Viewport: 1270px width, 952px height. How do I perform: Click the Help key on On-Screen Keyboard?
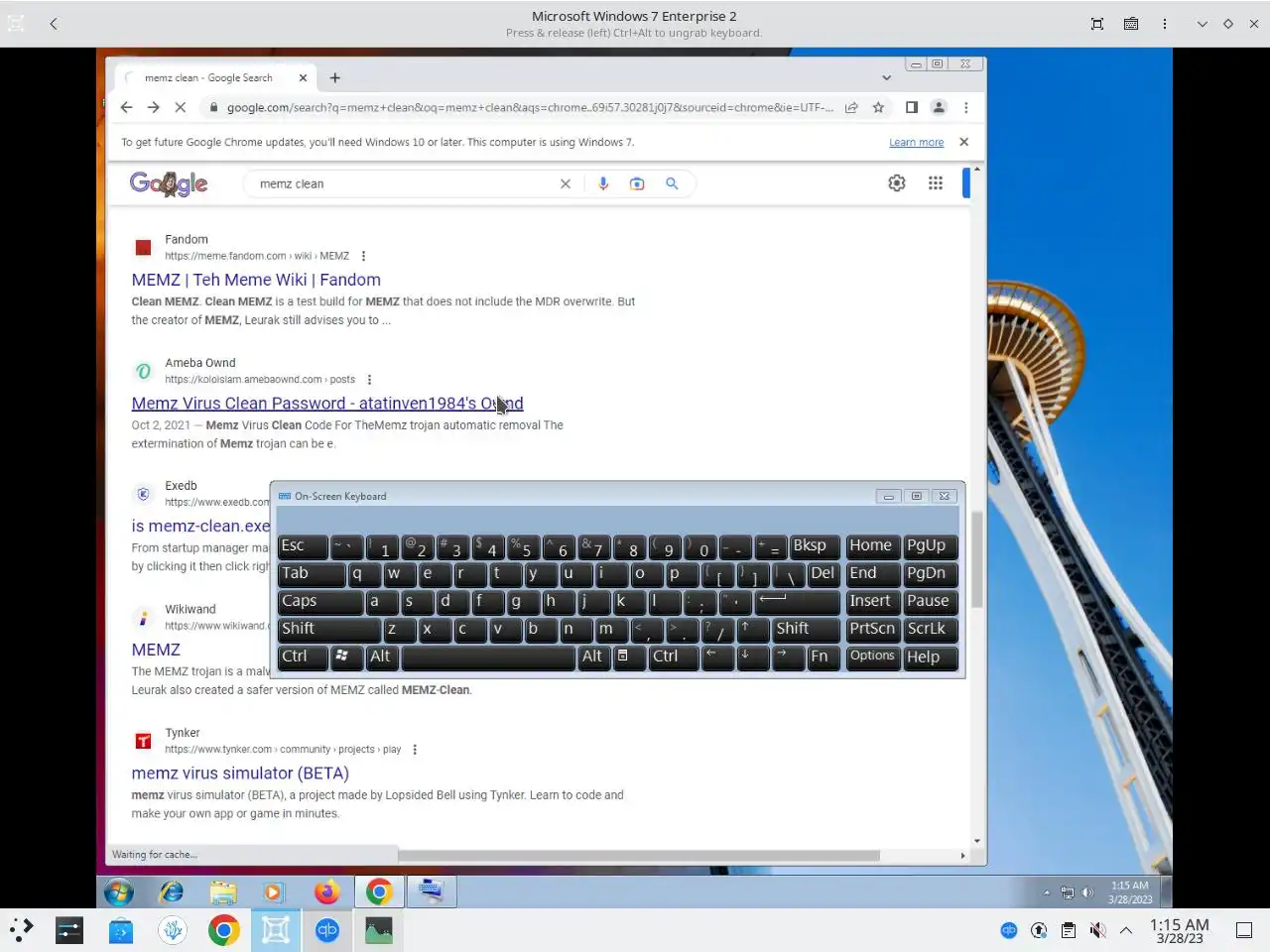click(x=930, y=657)
